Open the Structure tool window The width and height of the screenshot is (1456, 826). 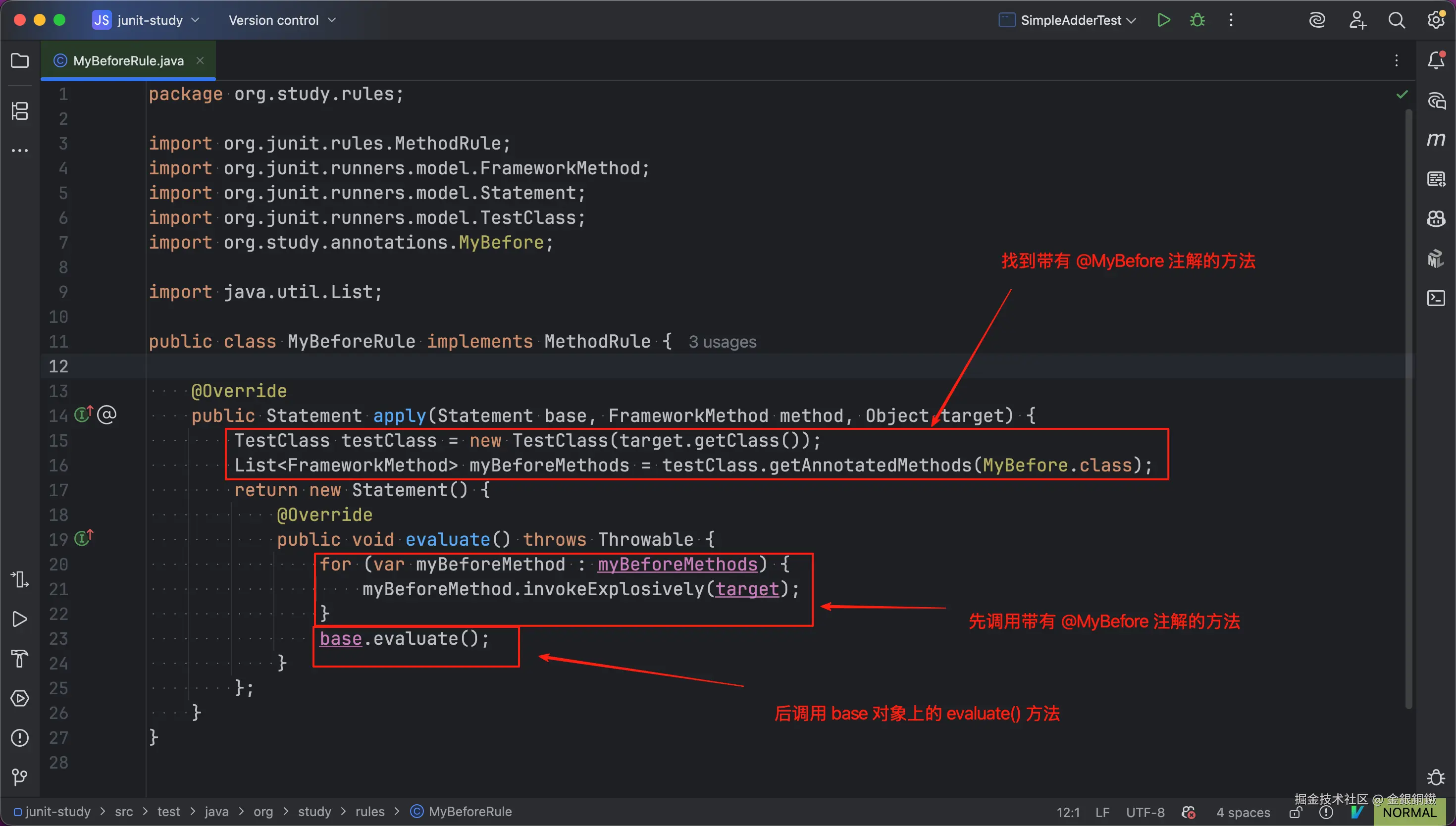pyautogui.click(x=20, y=110)
